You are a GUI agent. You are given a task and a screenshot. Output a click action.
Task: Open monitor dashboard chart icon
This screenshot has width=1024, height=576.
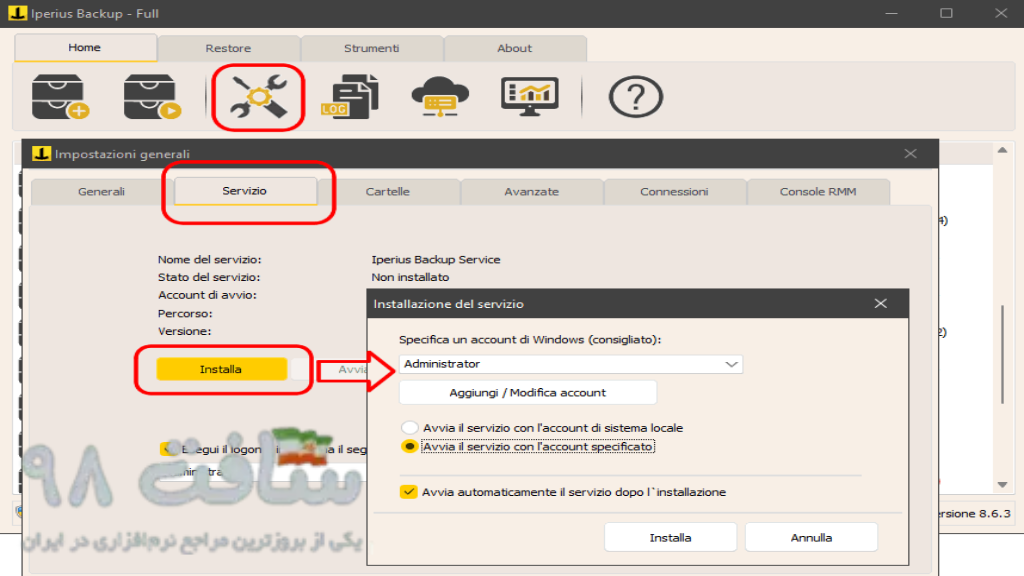click(x=530, y=97)
